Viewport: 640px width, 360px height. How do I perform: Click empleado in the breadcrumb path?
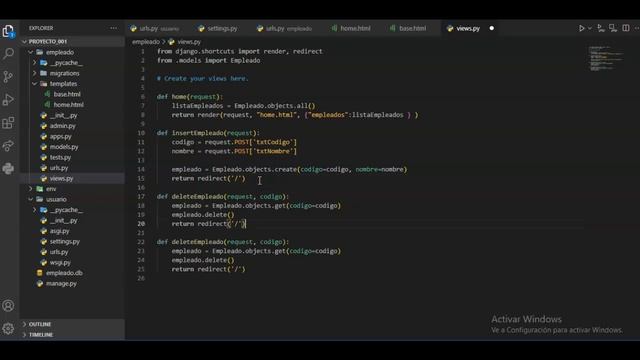pyautogui.click(x=146, y=42)
